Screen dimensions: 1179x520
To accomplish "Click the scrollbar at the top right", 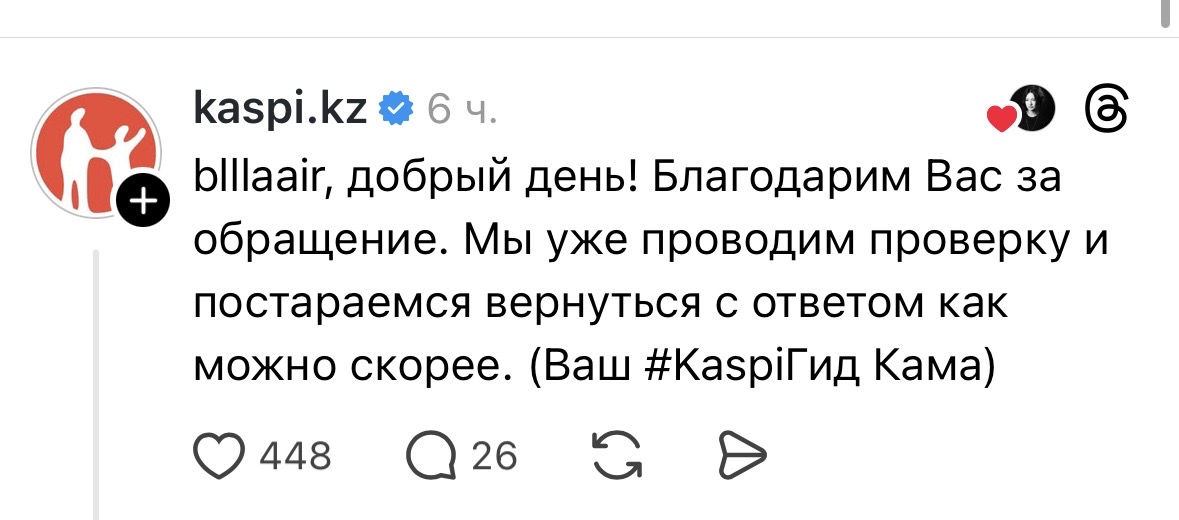I will click(1163, 12).
